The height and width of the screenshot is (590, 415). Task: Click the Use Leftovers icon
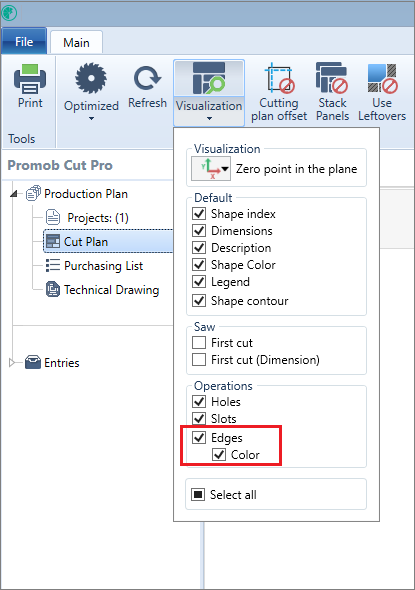coord(382,78)
